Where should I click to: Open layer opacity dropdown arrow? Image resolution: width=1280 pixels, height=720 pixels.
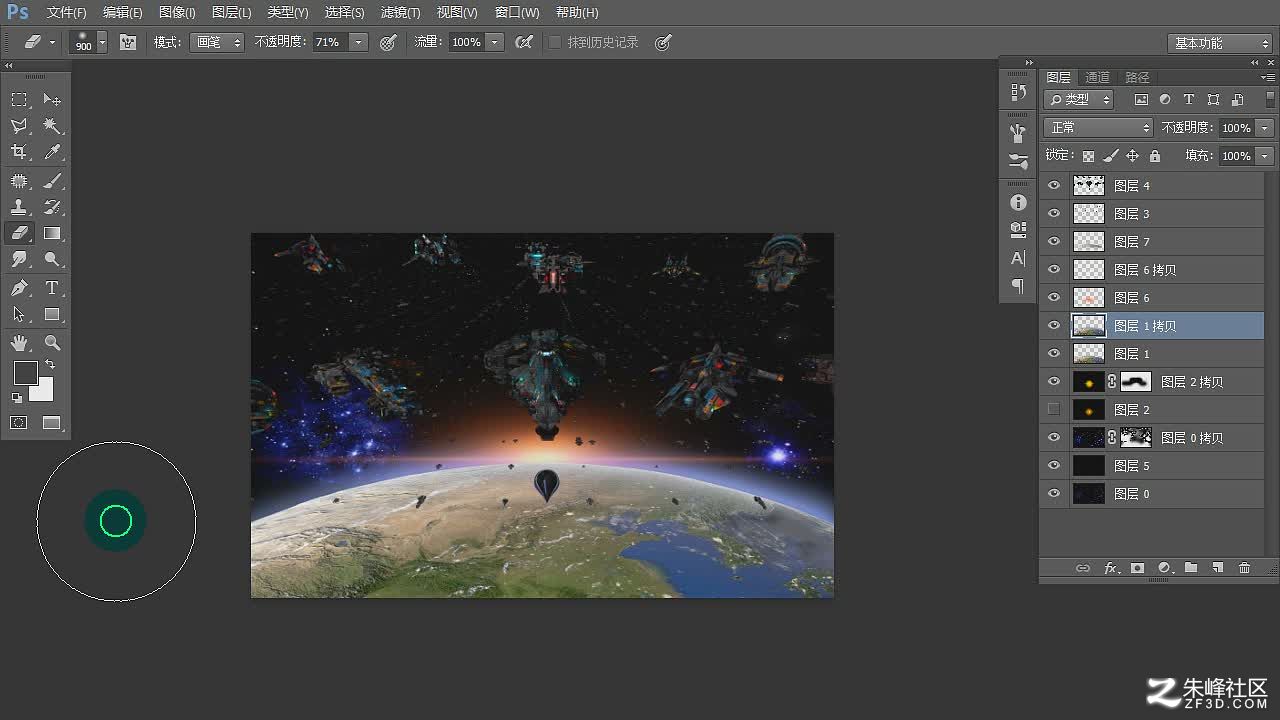click(1265, 128)
